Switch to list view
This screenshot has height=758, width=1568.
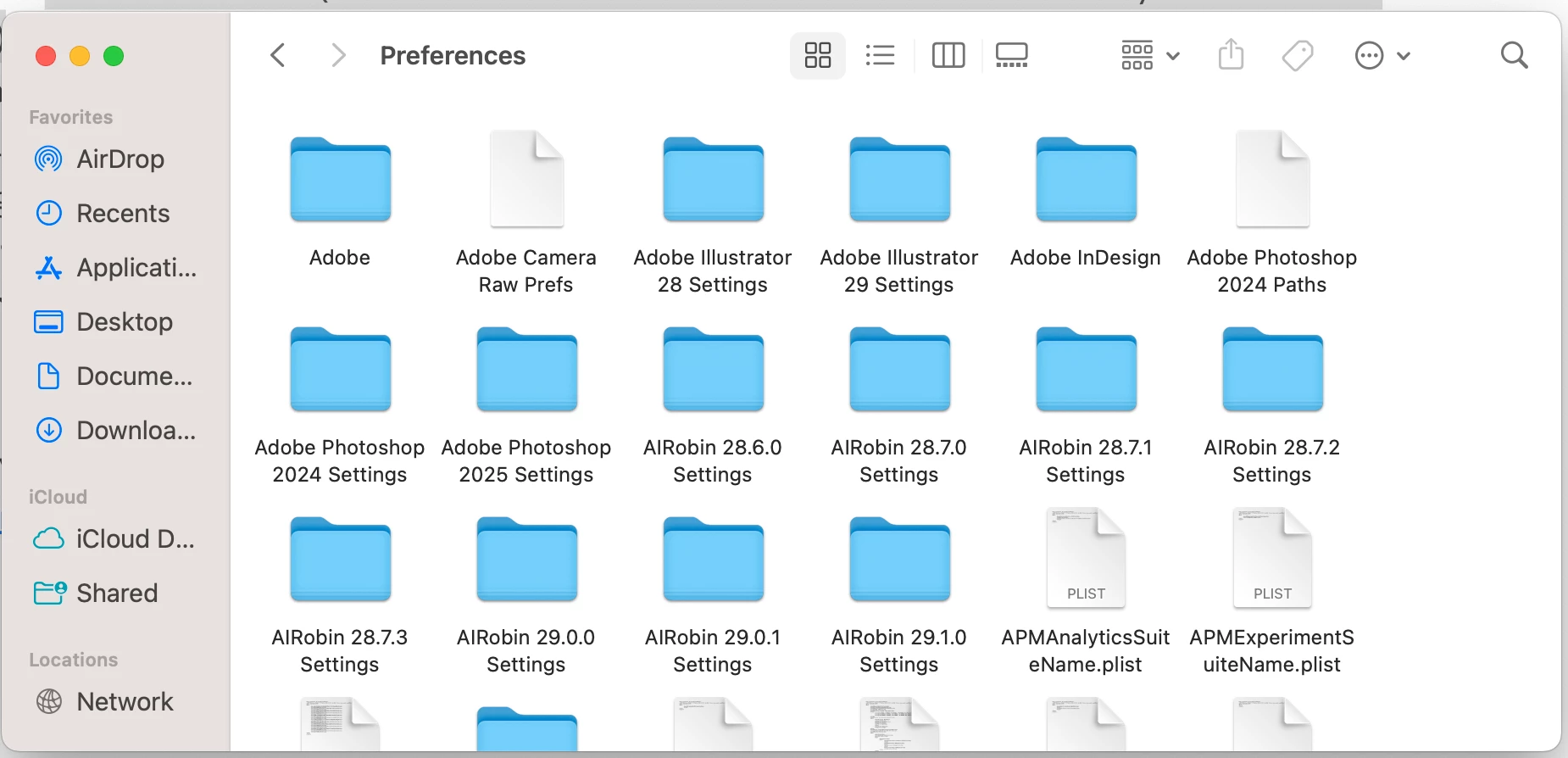pyautogui.click(x=881, y=56)
